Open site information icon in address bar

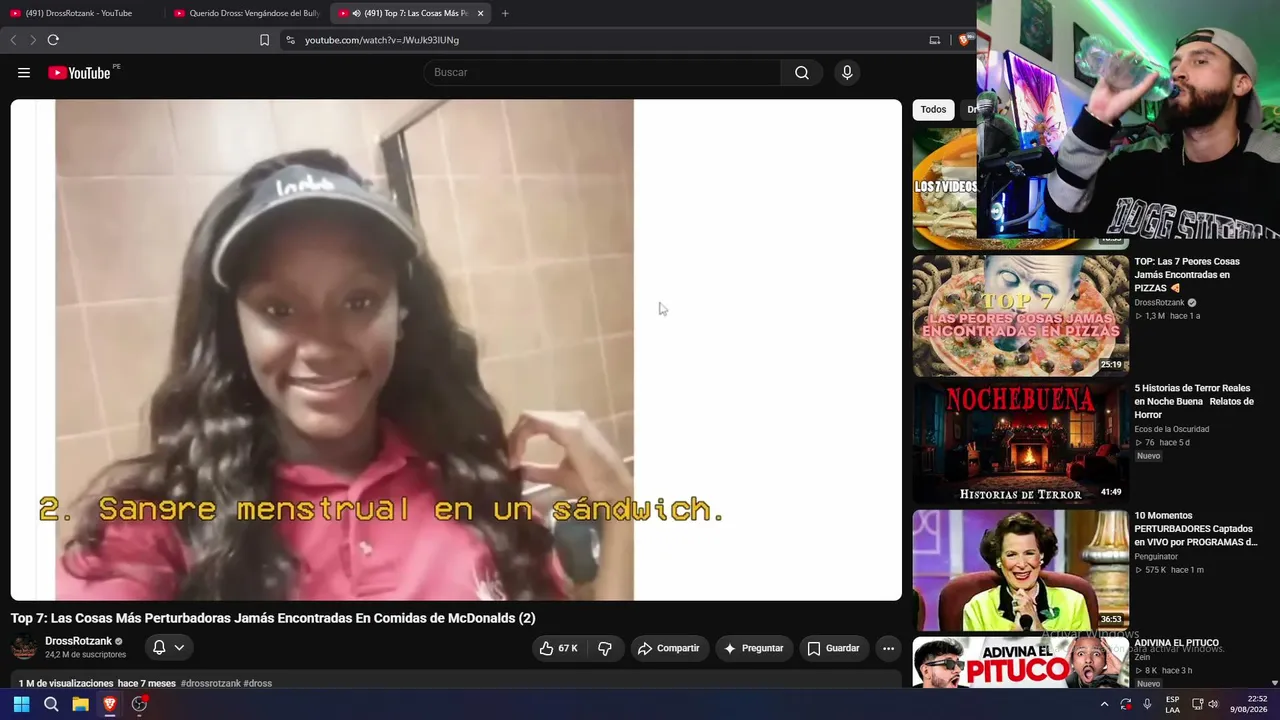[x=290, y=40]
